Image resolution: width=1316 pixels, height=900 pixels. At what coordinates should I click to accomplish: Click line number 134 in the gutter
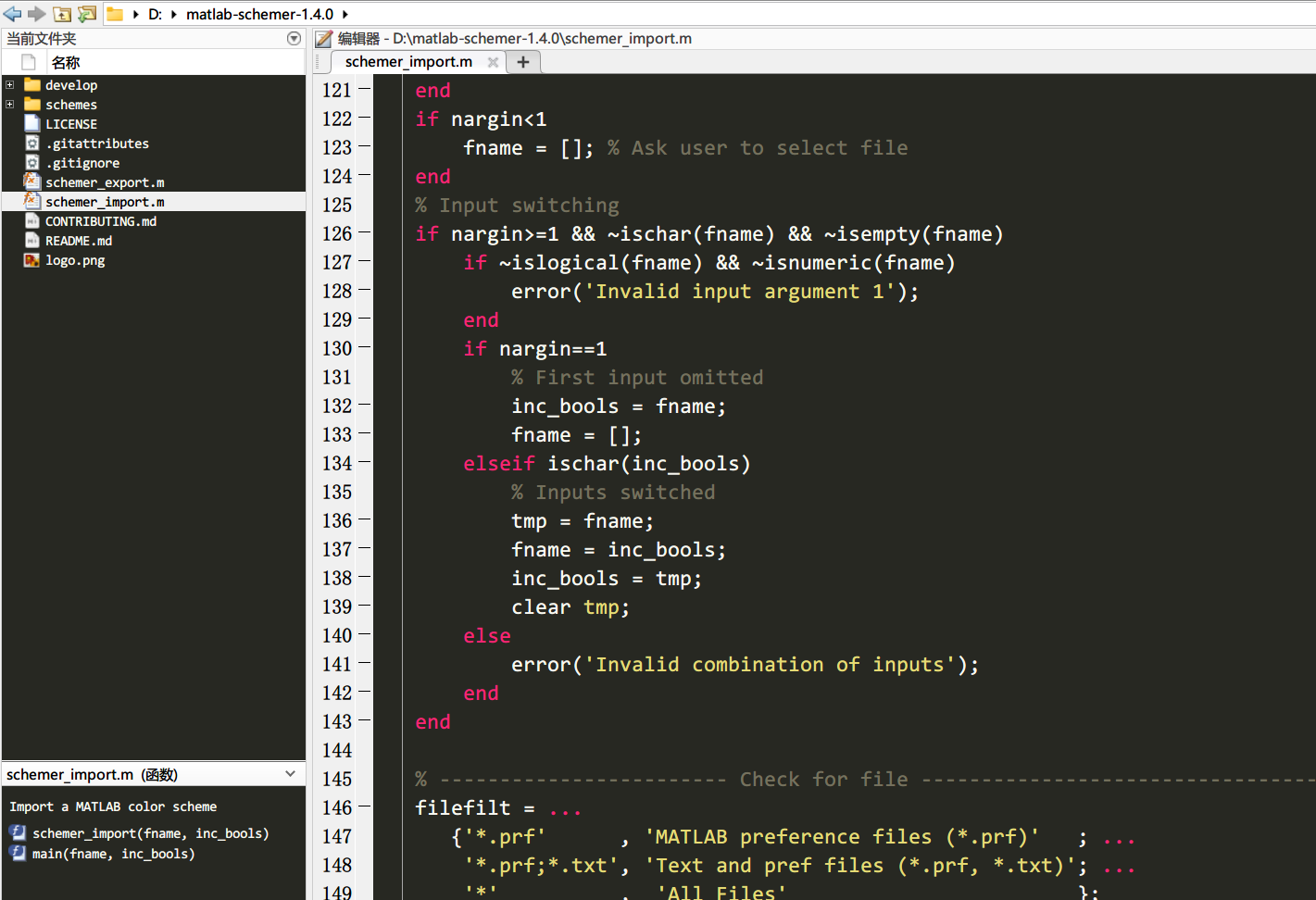coord(337,463)
